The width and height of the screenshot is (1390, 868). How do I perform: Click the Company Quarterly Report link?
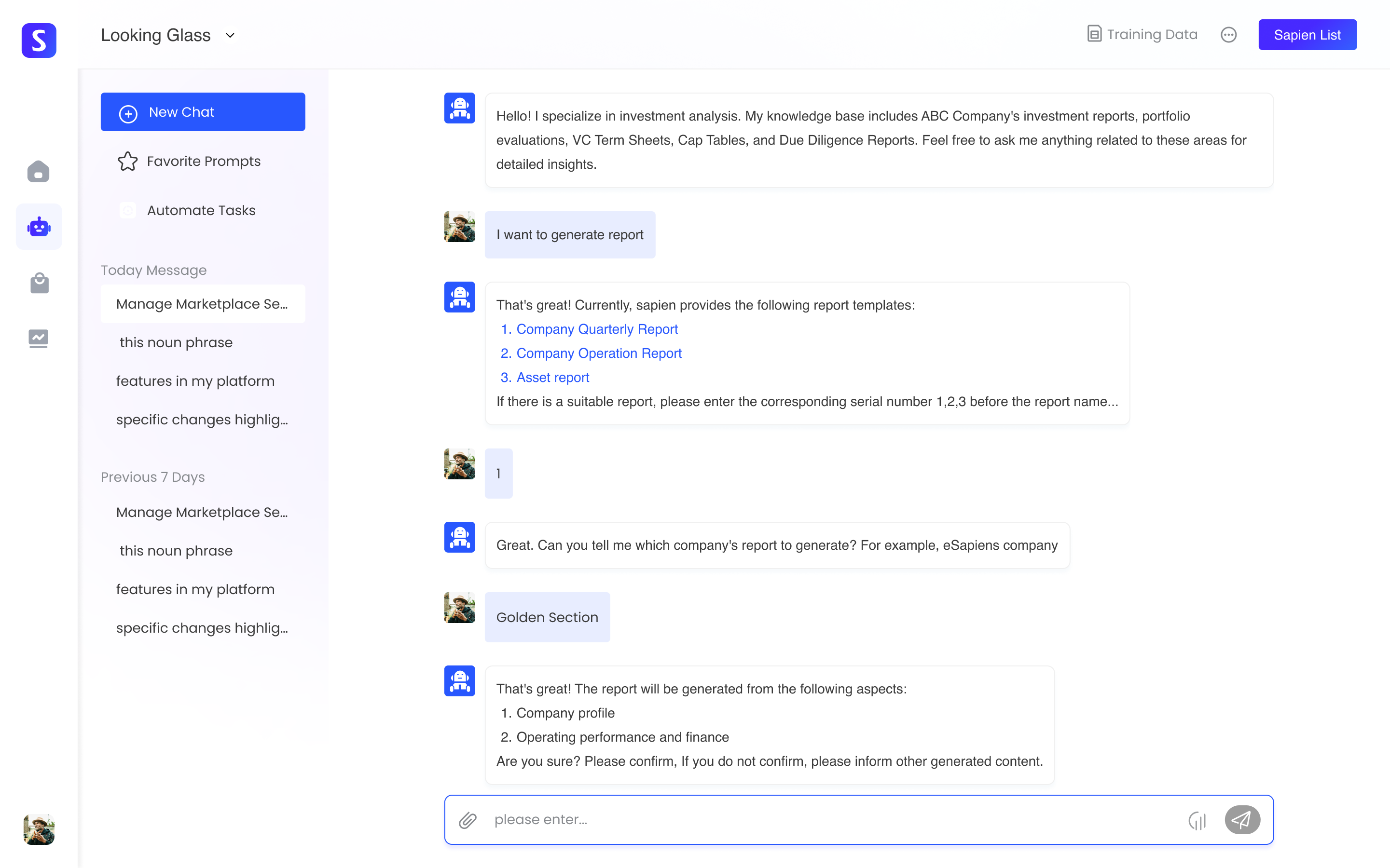click(597, 329)
